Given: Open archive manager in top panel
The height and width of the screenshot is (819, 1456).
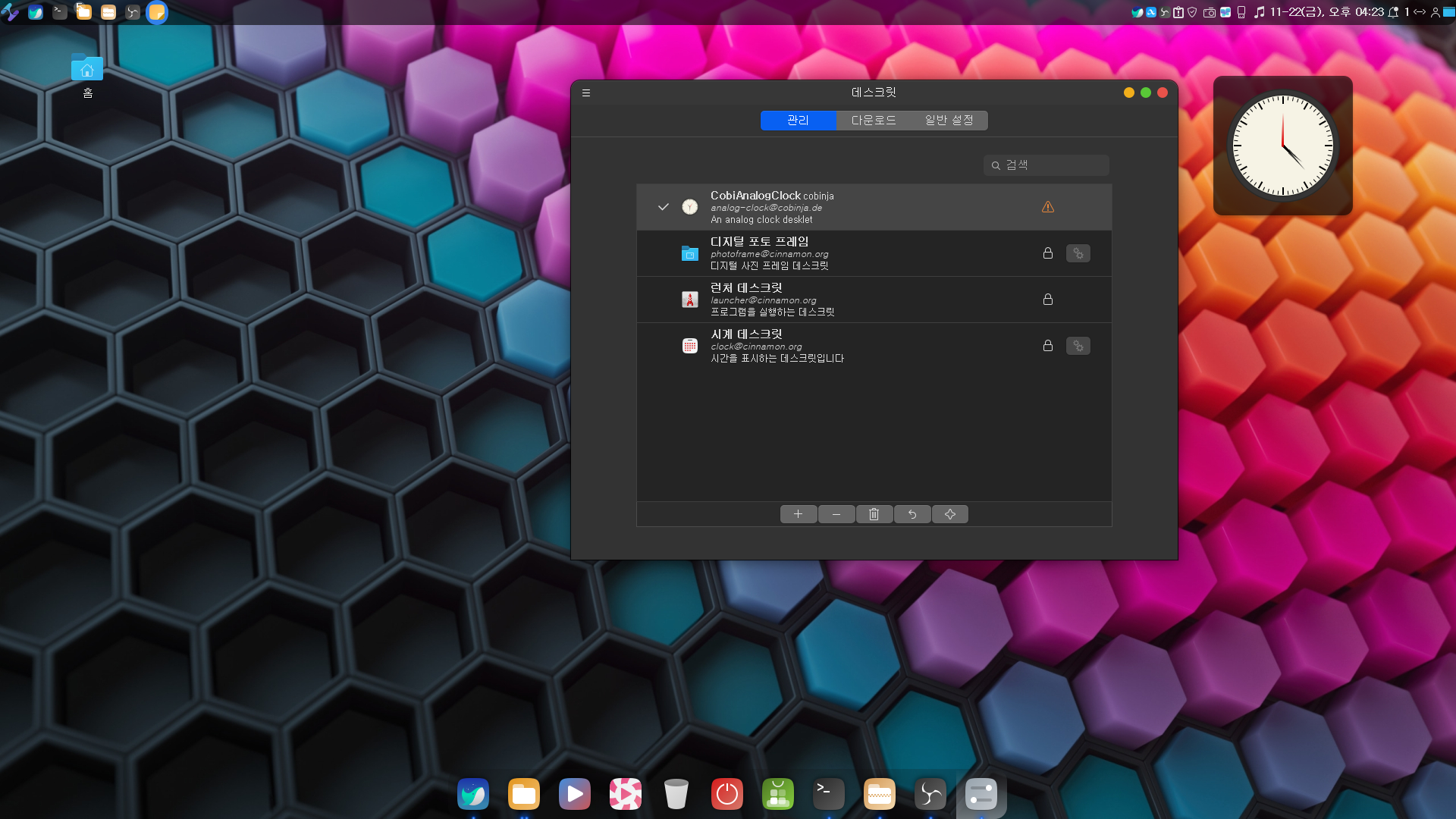Looking at the screenshot, I should click(108, 12).
